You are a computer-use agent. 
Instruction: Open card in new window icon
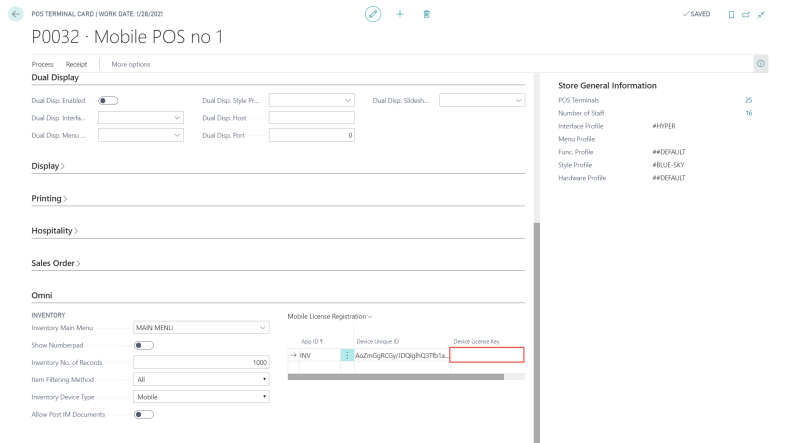point(745,14)
